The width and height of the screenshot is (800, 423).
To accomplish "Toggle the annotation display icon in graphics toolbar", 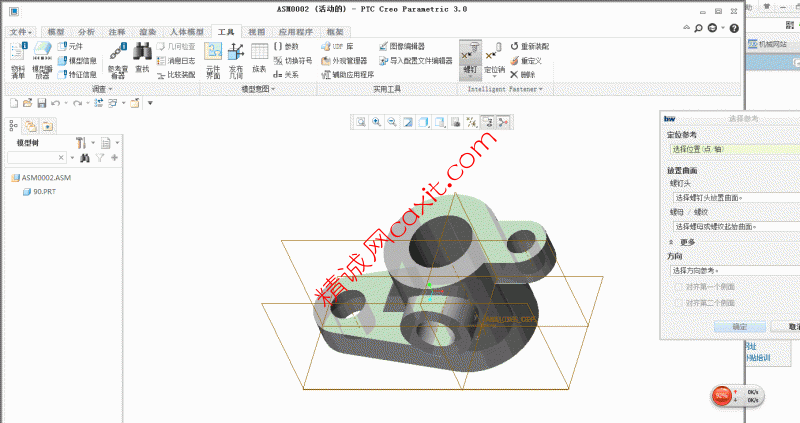I will tap(488, 122).
